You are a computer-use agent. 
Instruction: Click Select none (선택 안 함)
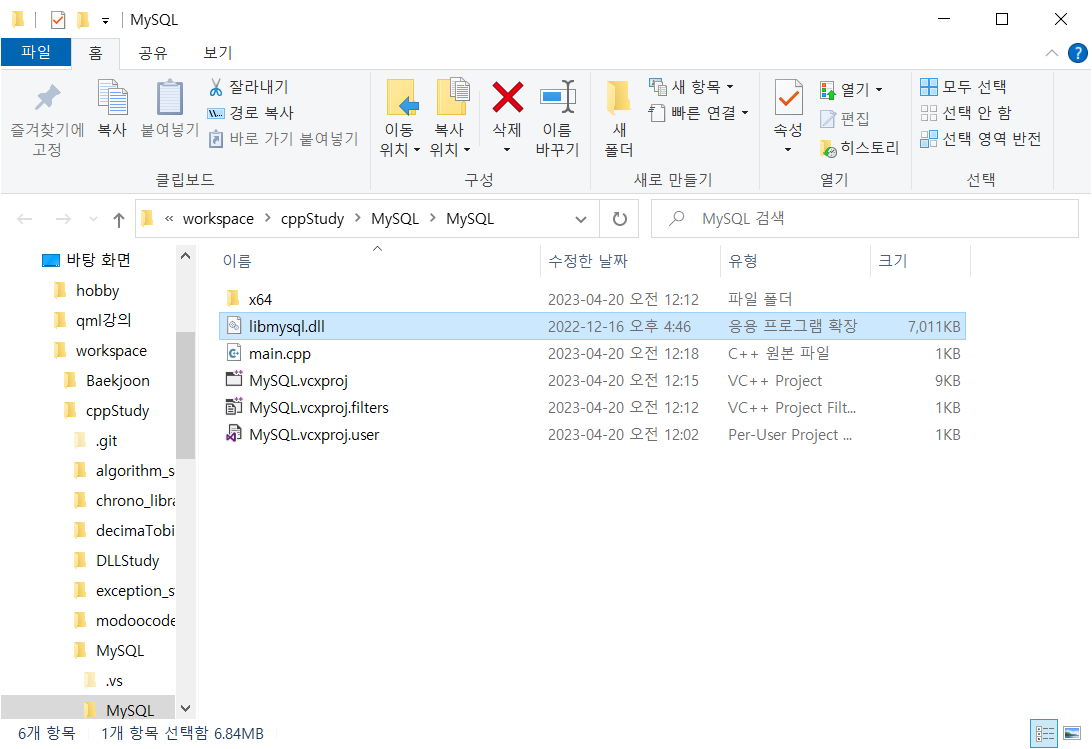[x=966, y=113]
